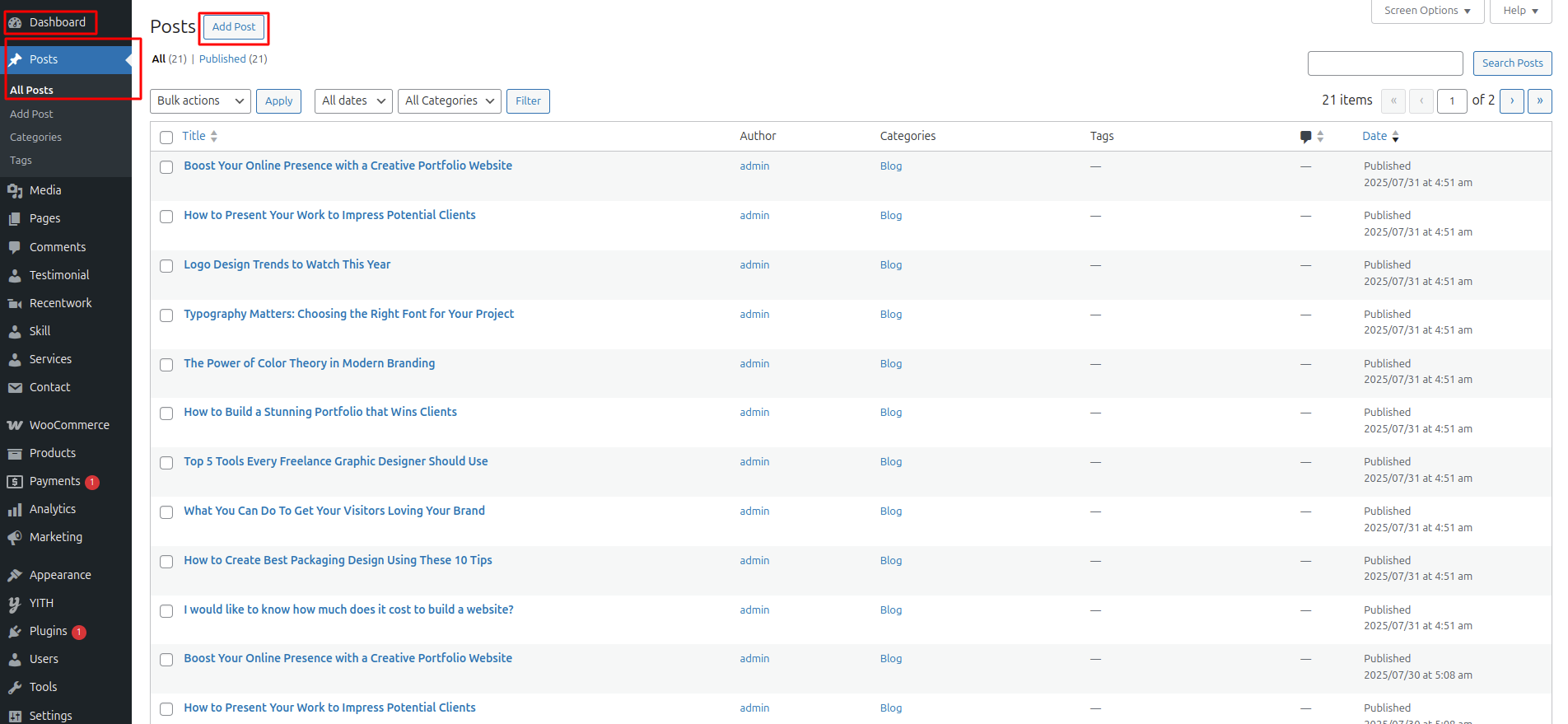1568x724 pixels.
Task: Click the Apply bulk action button
Action: [278, 100]
